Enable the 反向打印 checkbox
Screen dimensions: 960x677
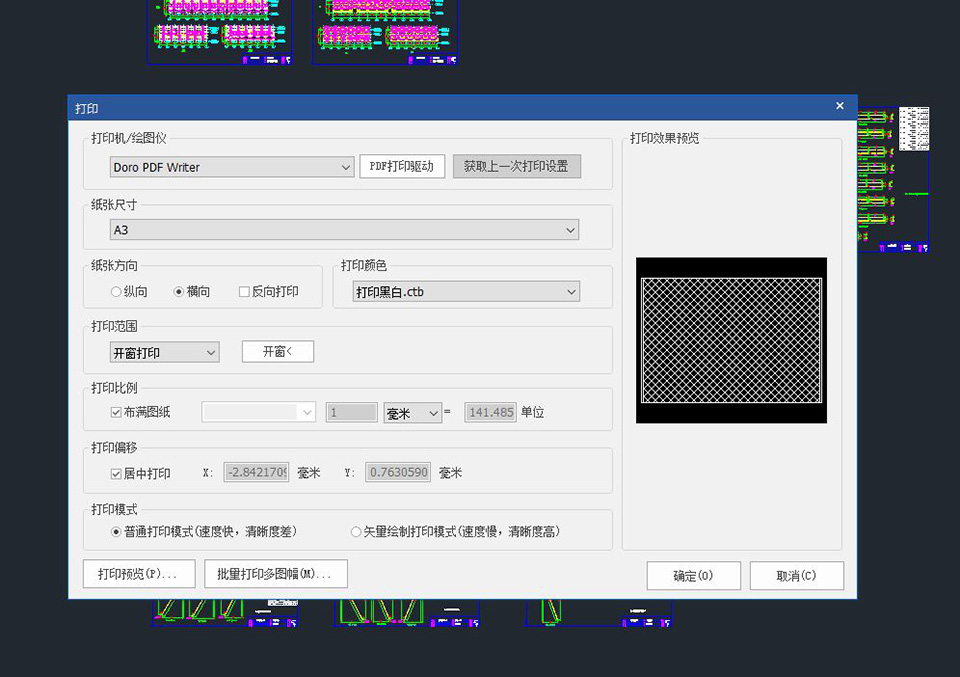point(244,292)
